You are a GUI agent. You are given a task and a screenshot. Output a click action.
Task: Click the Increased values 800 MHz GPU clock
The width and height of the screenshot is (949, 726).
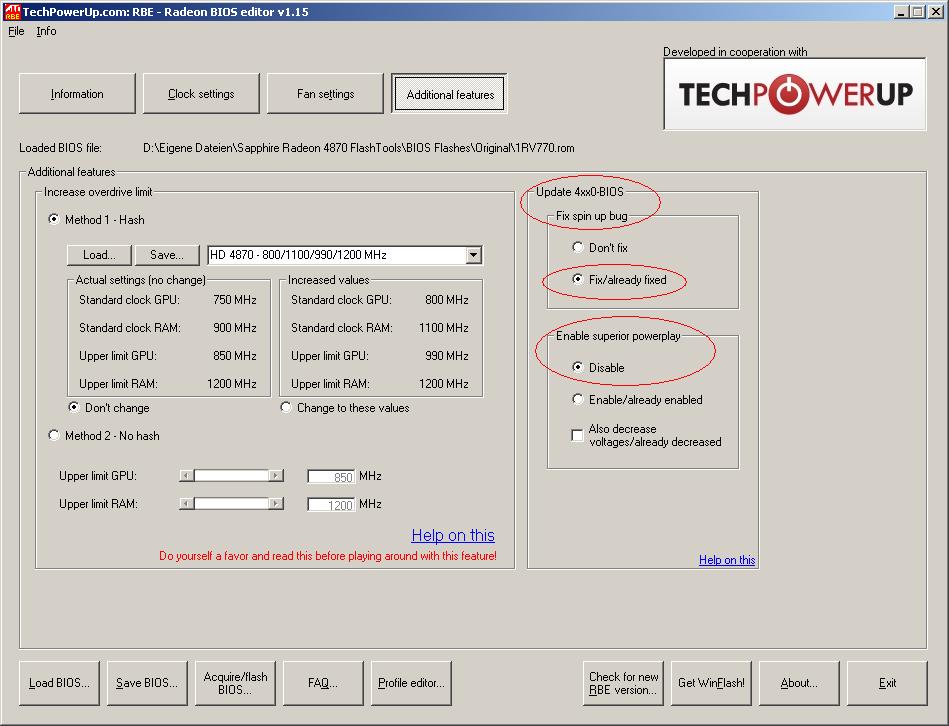(447, 299)
